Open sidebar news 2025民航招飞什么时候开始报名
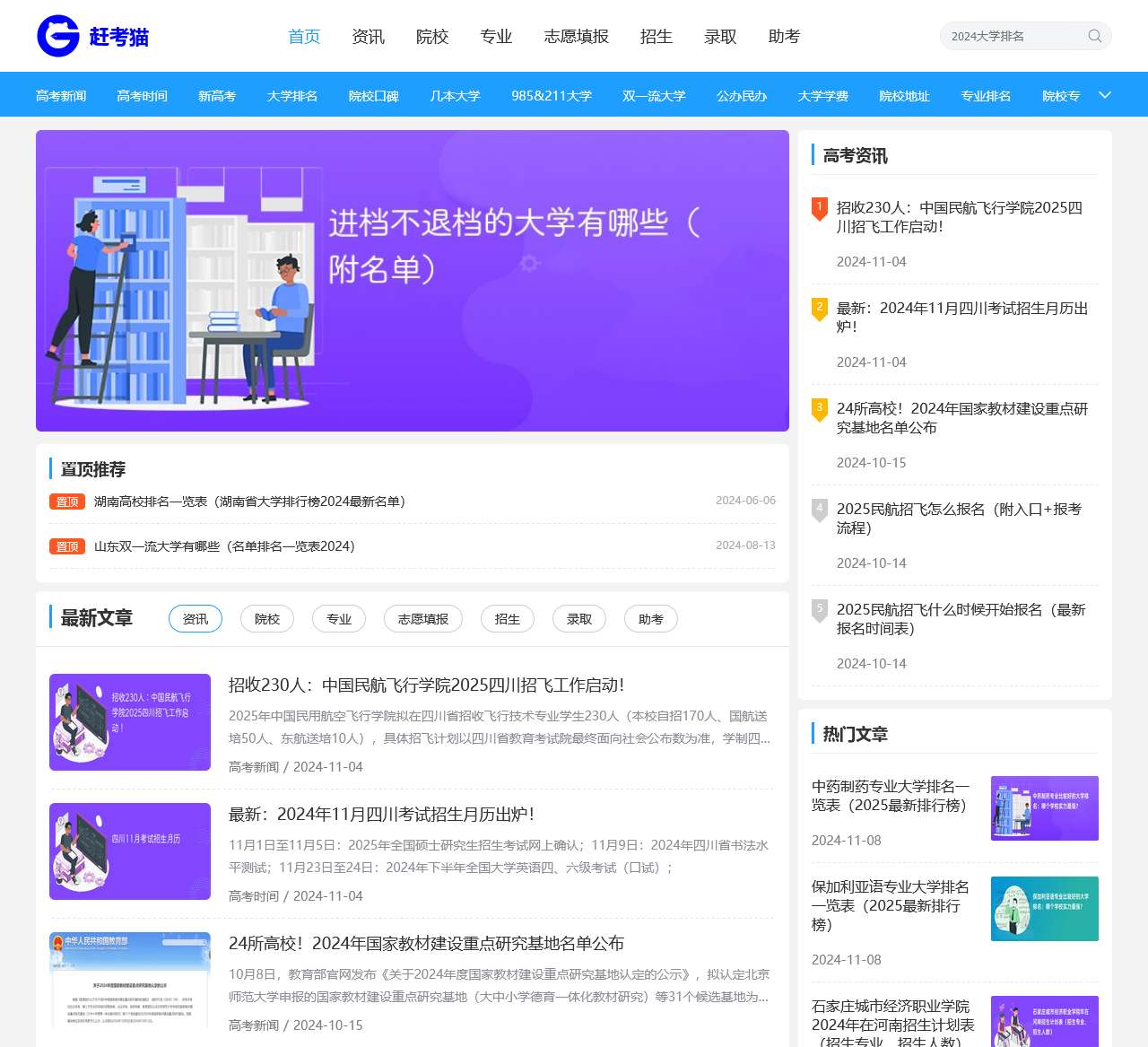This screenshot has width=1148, height=1047. click(x=961, y=619)
